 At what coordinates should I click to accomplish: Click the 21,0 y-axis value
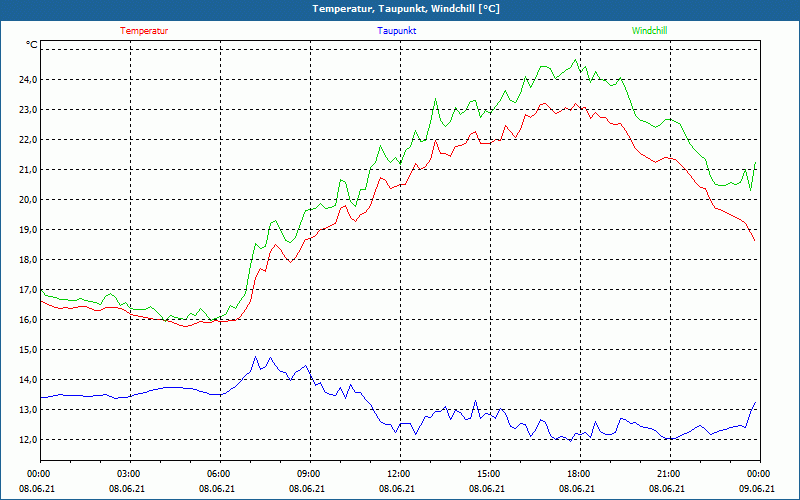click(x=29, y=169)
